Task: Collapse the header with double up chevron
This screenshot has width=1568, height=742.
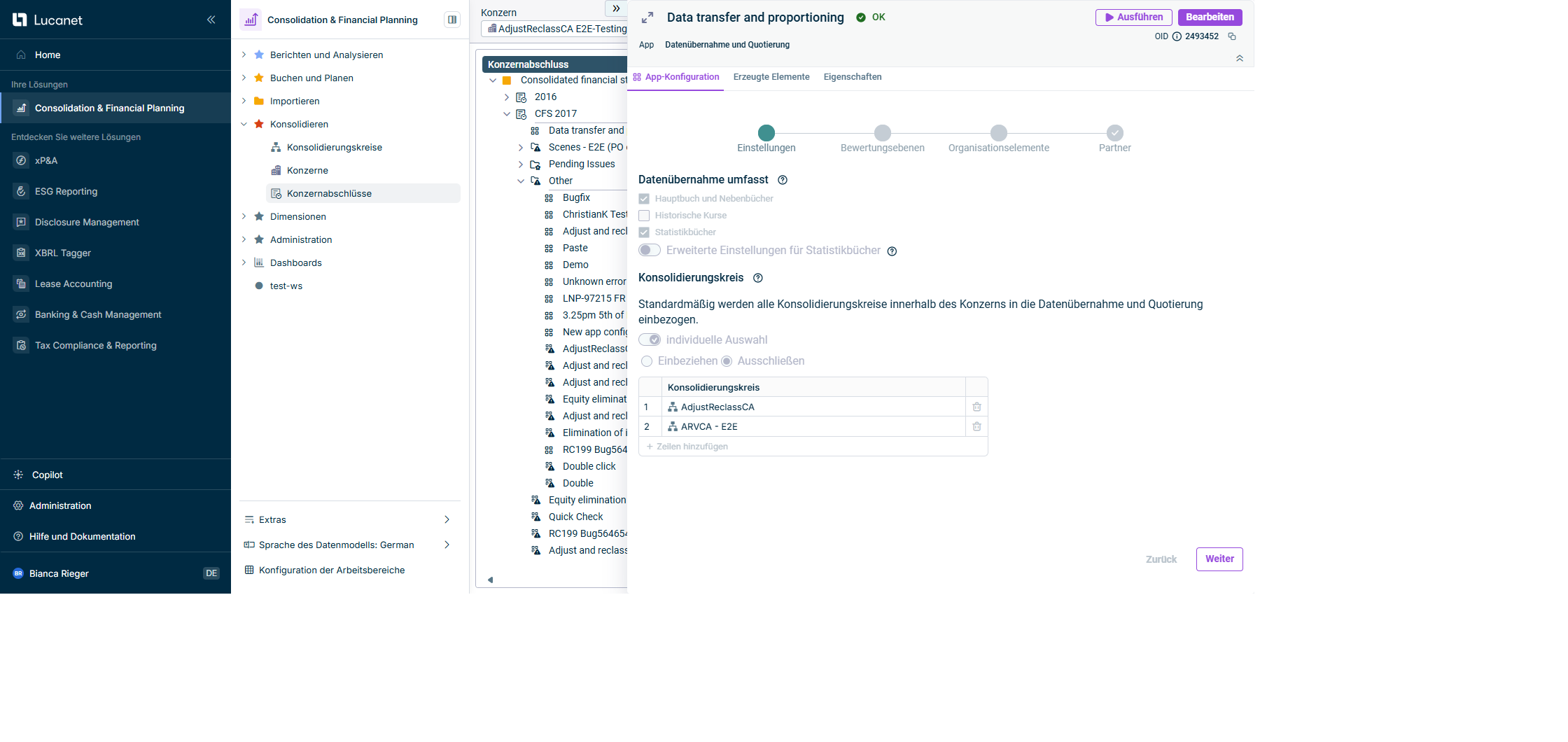Action: click(1240, 58)
